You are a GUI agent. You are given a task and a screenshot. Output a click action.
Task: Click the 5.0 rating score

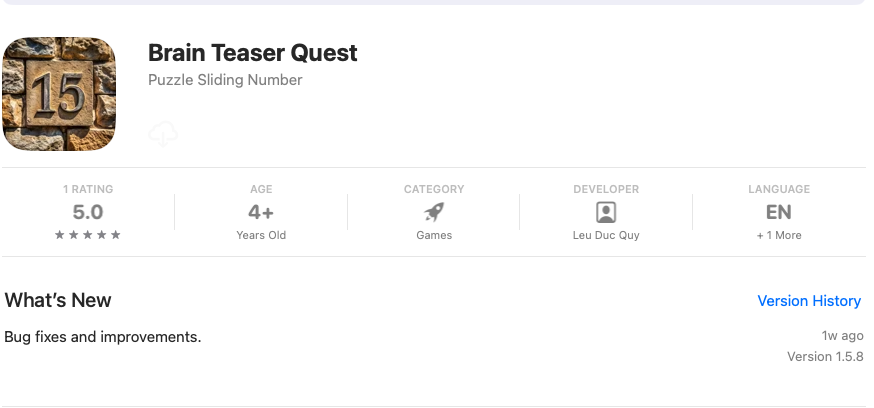88,212
